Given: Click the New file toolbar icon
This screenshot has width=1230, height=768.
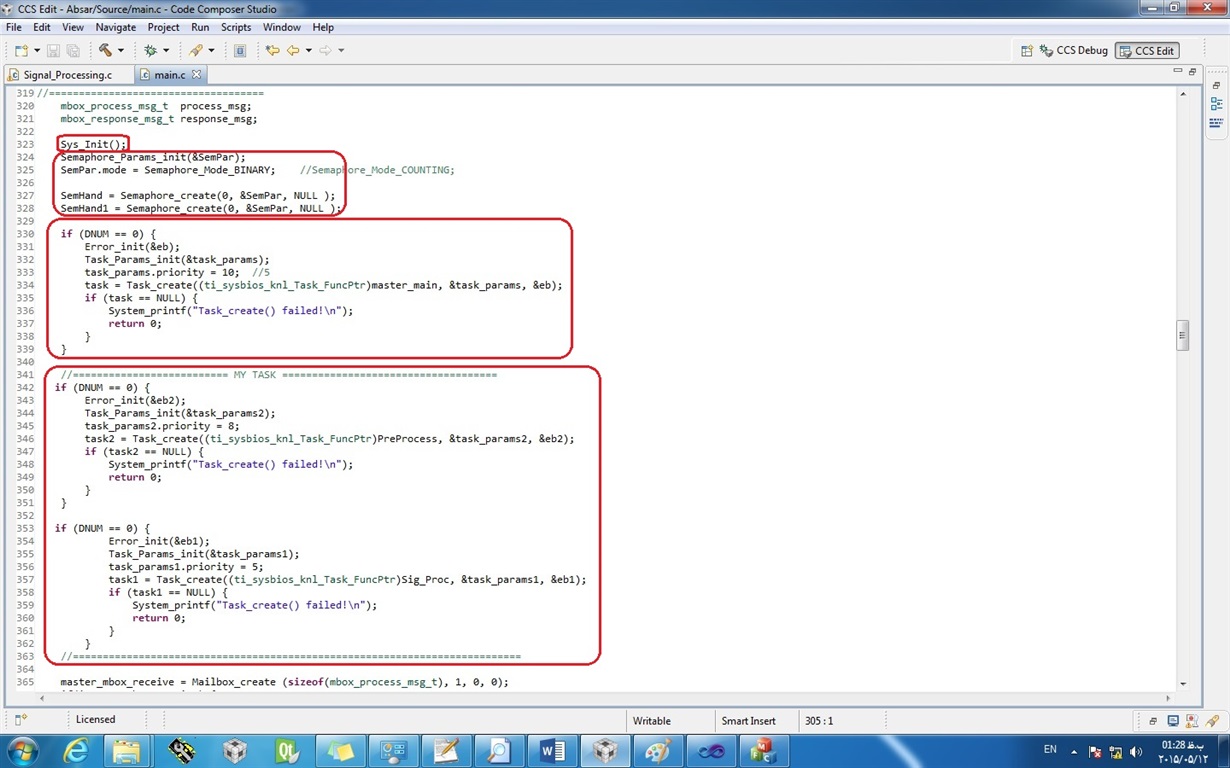Looking at the screenshot, I should coord(20,50).
